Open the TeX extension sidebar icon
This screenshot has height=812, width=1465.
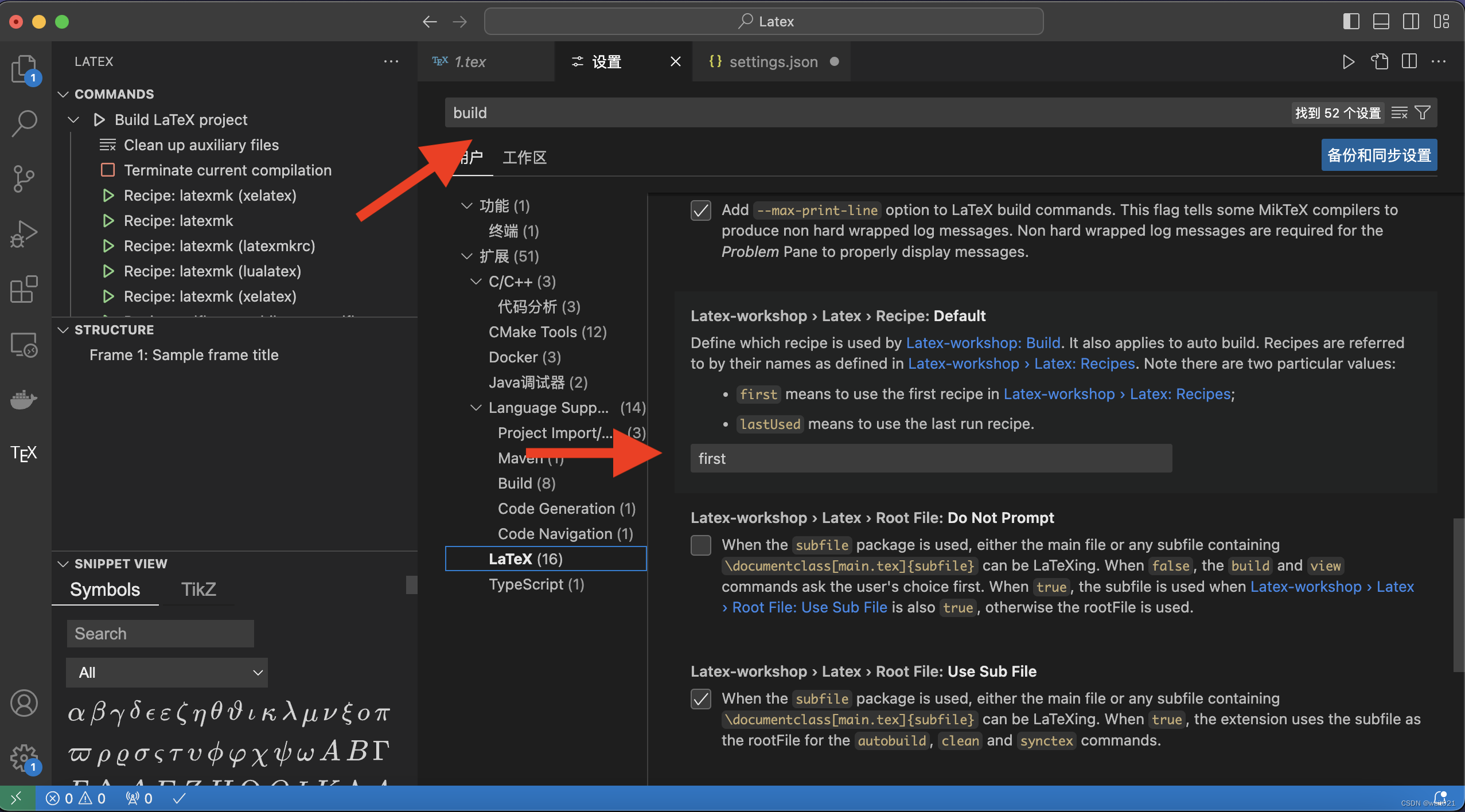(24, 453)
